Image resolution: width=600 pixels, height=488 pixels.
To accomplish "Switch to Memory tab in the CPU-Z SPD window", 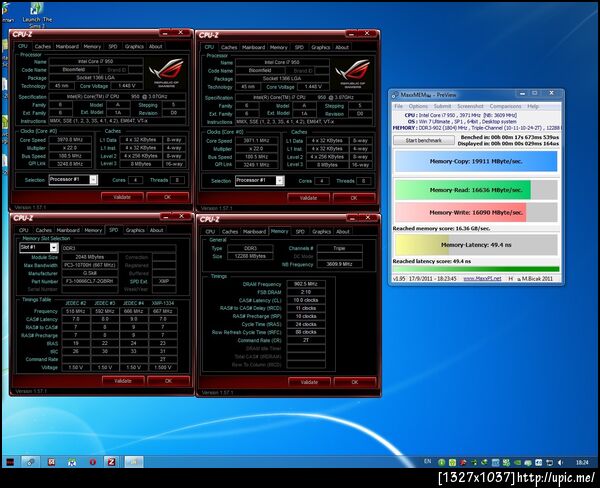I will [93, 230].
